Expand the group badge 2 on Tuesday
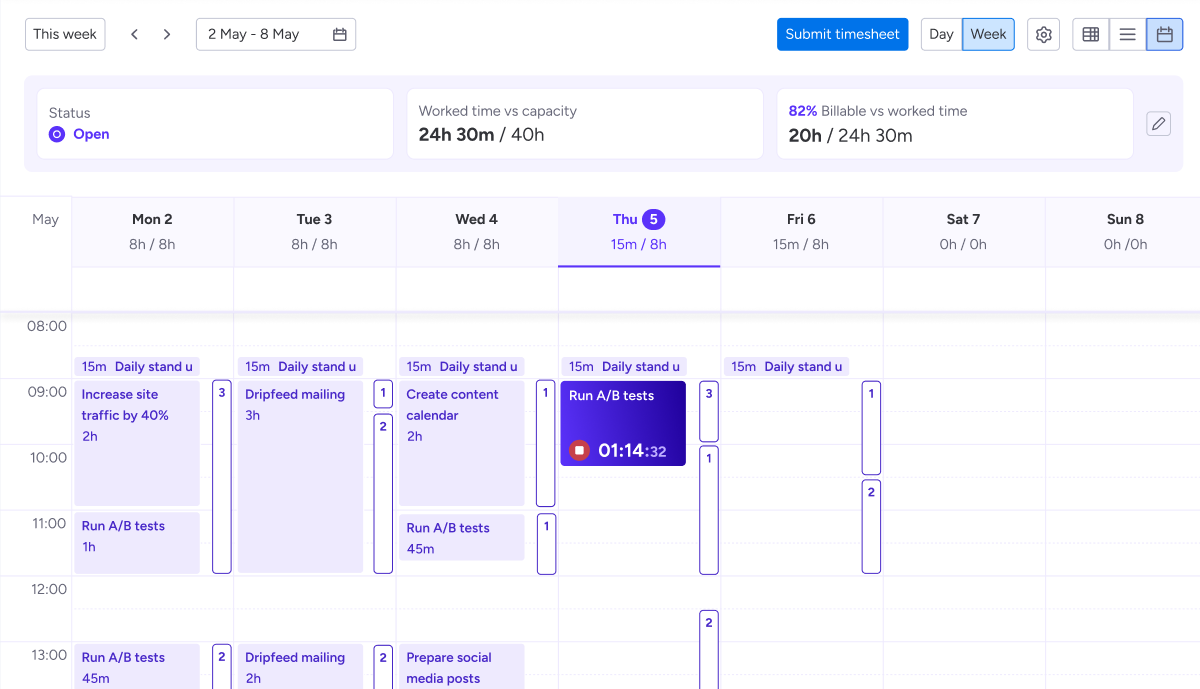This screenshot has height=689, width=1200. coord(383,426)
